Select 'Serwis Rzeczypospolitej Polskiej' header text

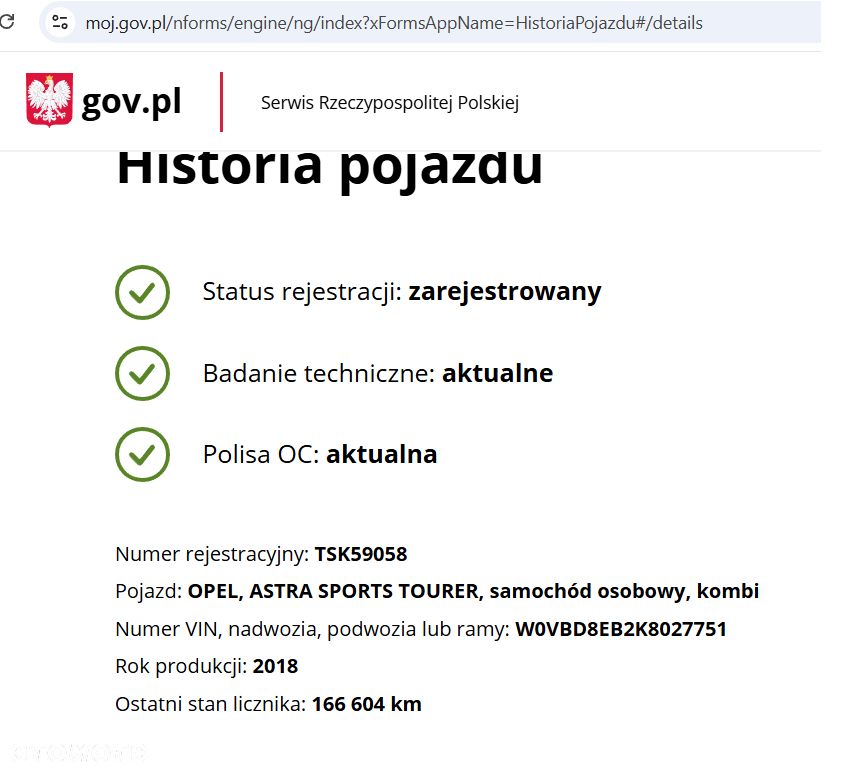coord(390,103)
